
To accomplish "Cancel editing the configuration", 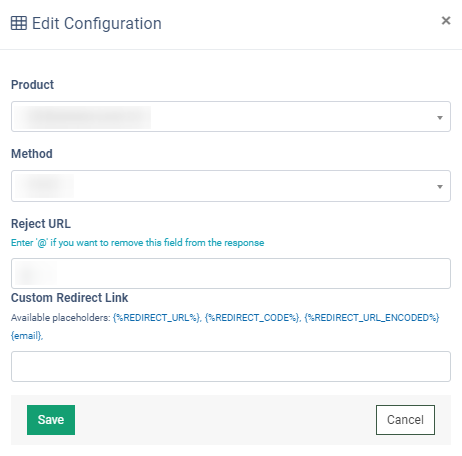I will tap(405, 420).
